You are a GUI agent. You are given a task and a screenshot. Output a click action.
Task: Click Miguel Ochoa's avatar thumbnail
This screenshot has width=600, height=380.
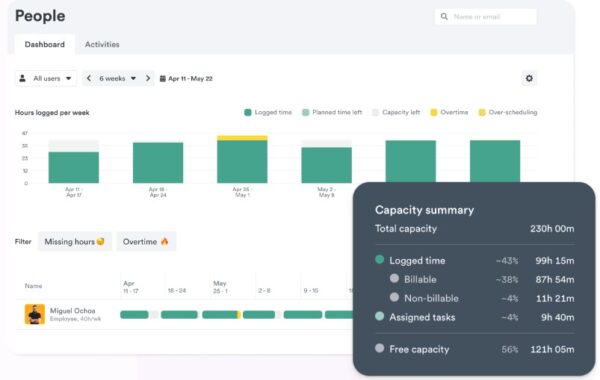34,314
